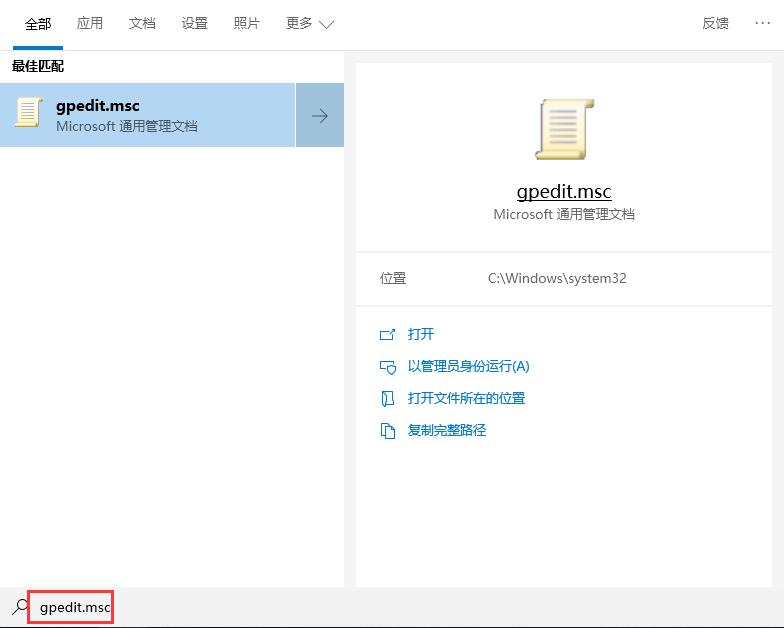784x628 pixels.
Task: Click the large gpedit.msc document icon
Action: (x=564, y=130)
